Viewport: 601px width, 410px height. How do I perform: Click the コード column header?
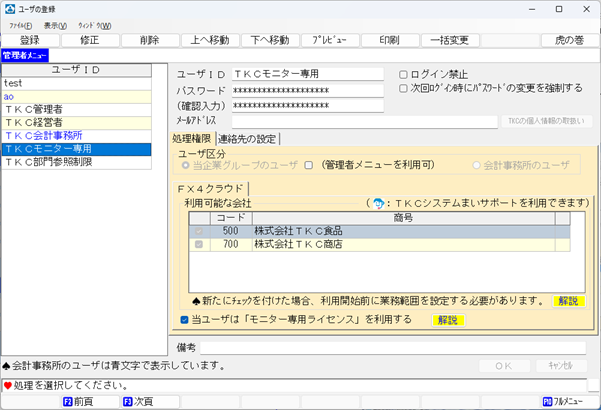(231, 218)
